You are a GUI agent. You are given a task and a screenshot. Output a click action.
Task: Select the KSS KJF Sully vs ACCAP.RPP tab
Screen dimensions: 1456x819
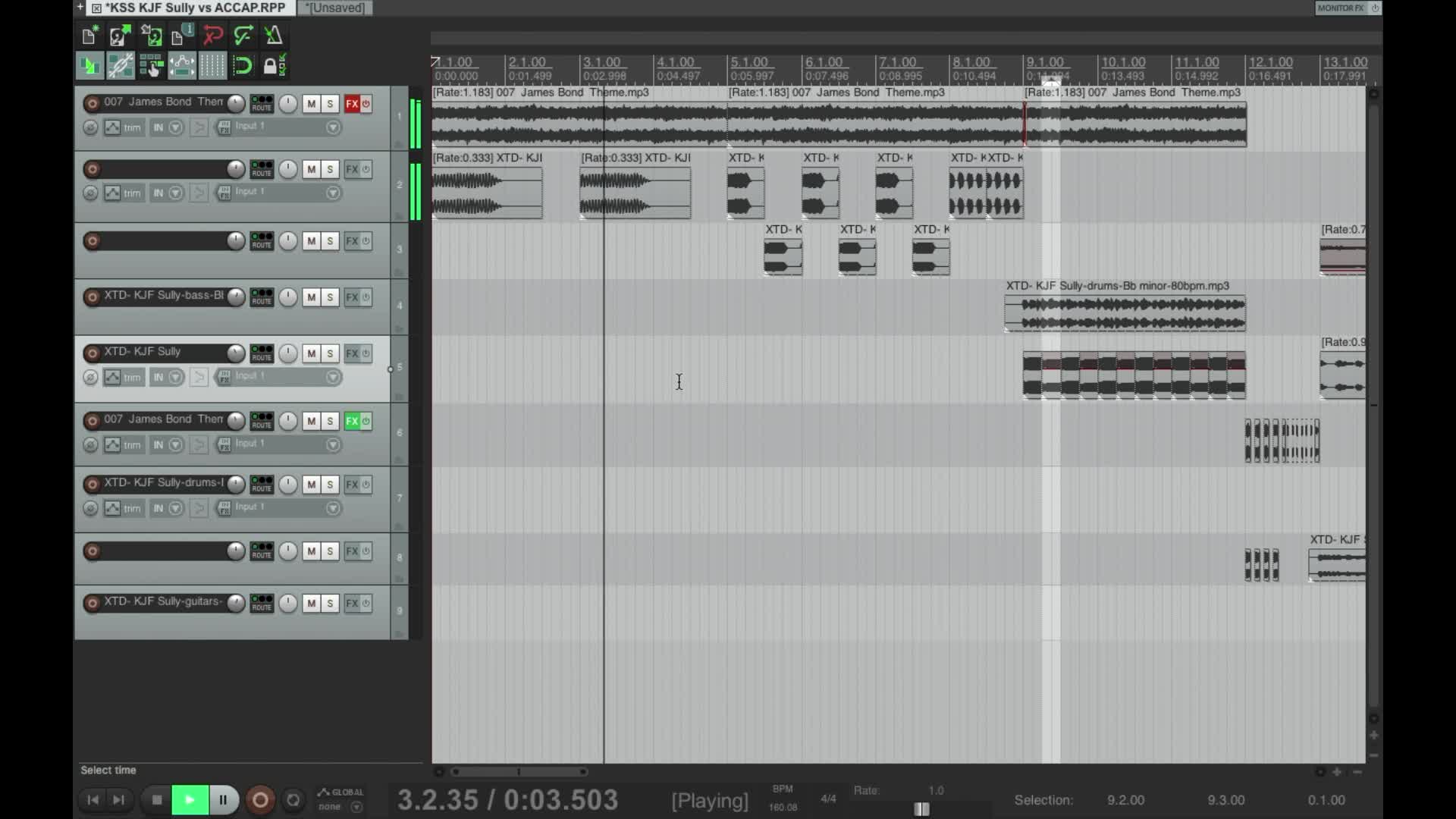195,8
